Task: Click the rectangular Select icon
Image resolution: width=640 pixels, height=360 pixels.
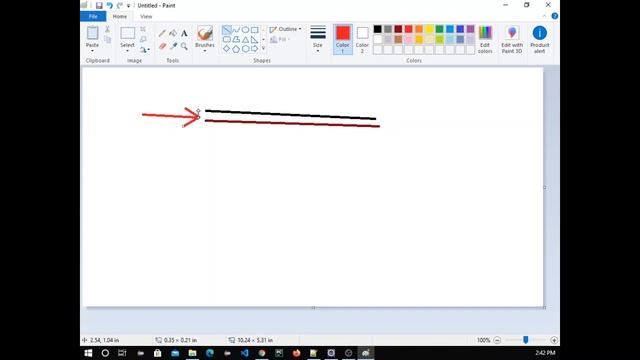Action: 127,33
